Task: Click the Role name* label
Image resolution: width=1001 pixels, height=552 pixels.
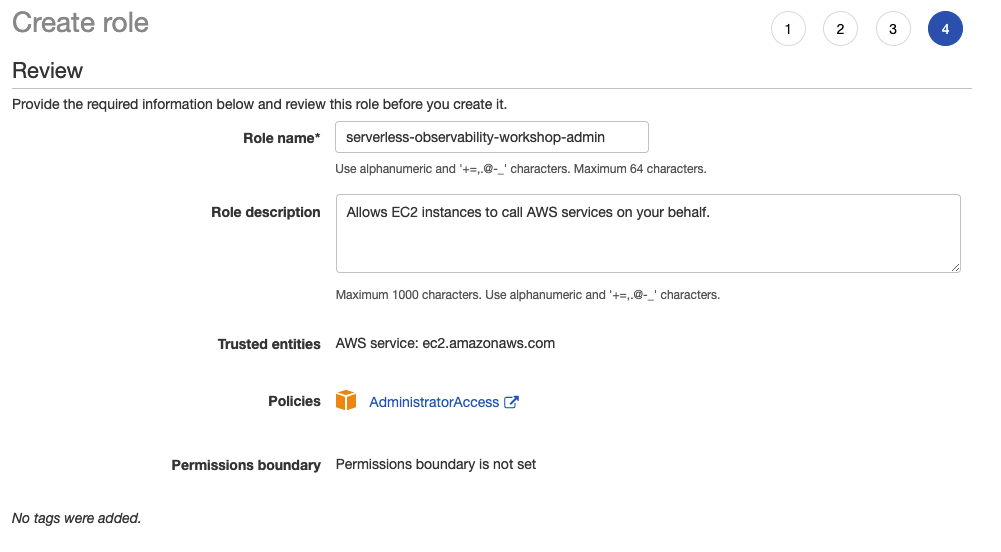Action: pyautogui.click(x=282, y=138)
